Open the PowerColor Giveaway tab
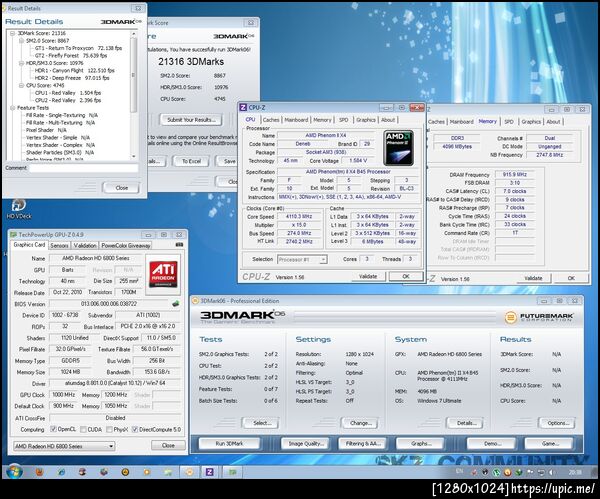 [x=126, y=245]
